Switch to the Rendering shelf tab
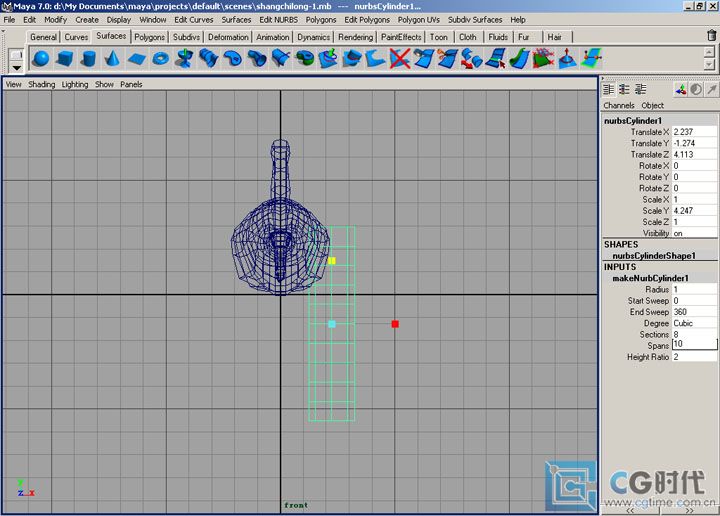Viewport: 720px width, 516px height. (355, 37)
